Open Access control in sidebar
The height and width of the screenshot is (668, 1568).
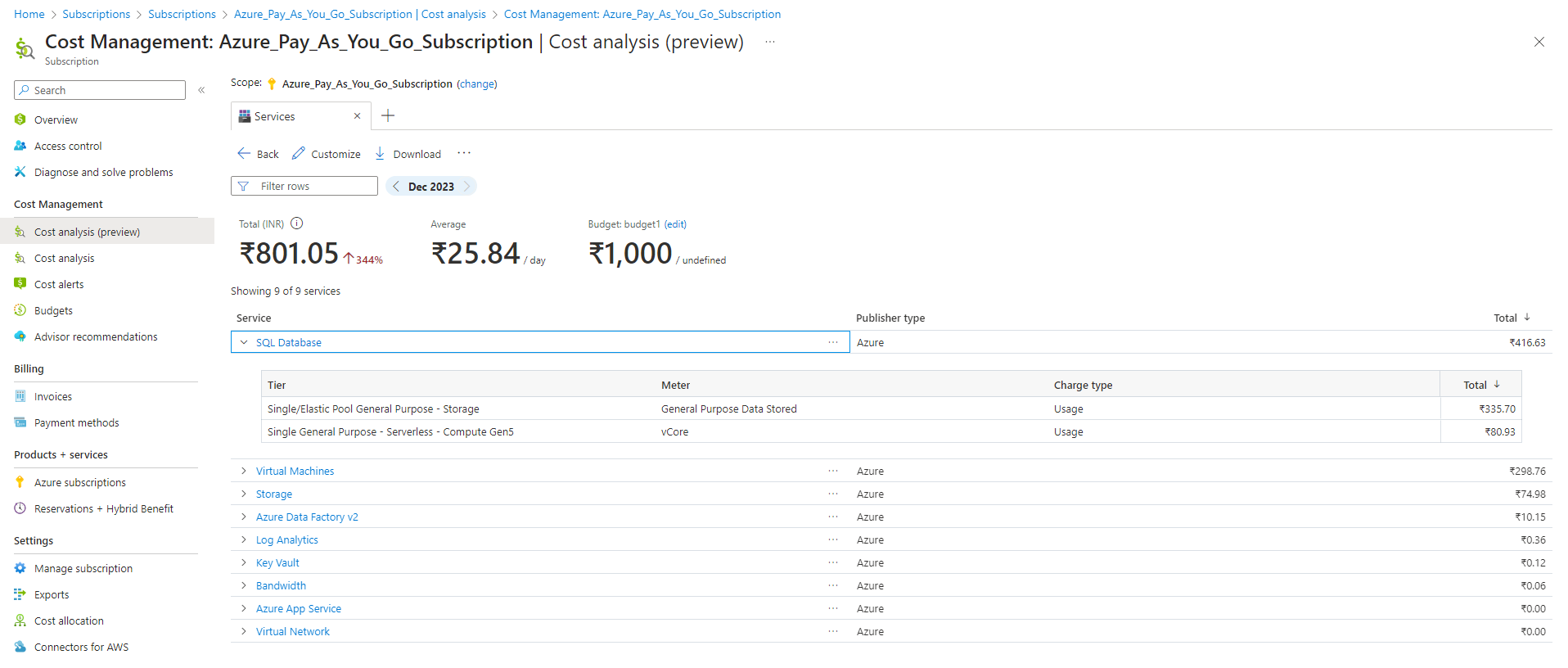click(x=68, y=146)
